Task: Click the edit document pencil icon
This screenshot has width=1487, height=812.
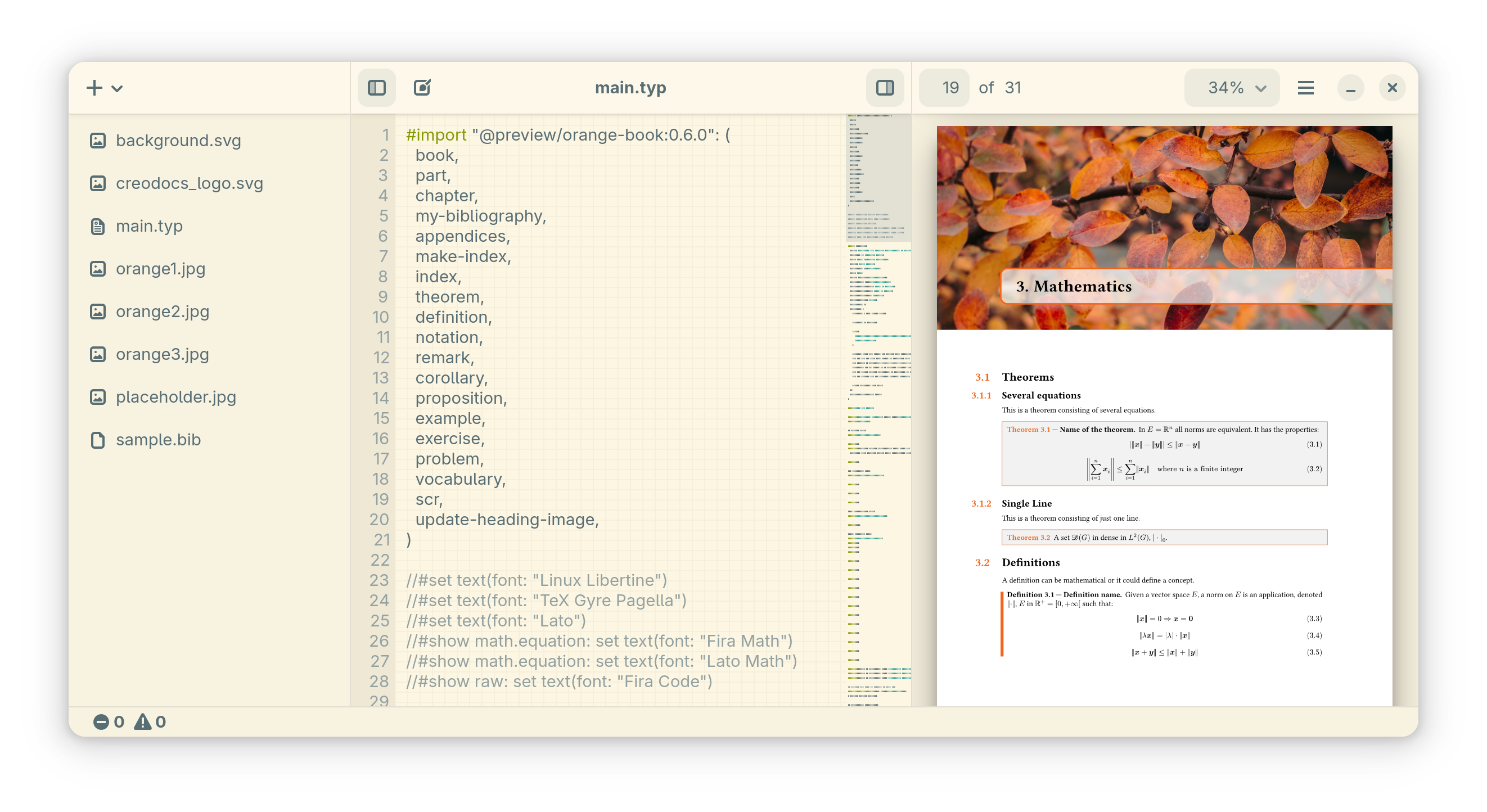Action: click(422, 88)
